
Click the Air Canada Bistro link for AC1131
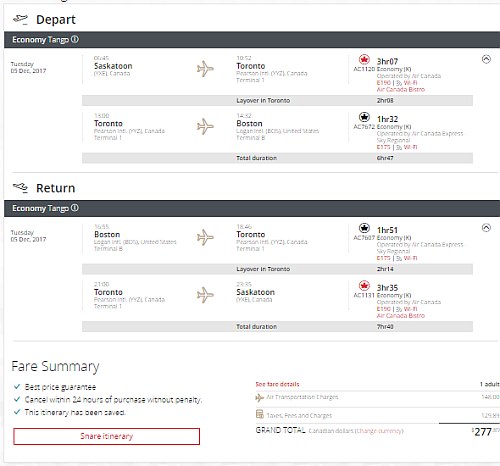pyautogui.click(x=401, y=315)
